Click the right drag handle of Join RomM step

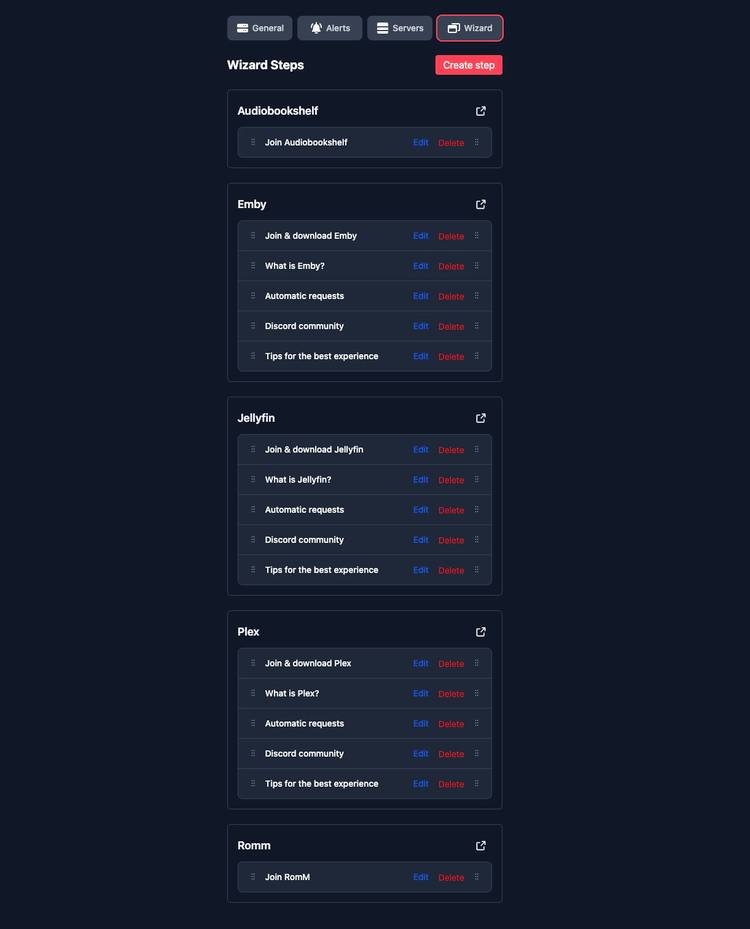click(477, 877)
